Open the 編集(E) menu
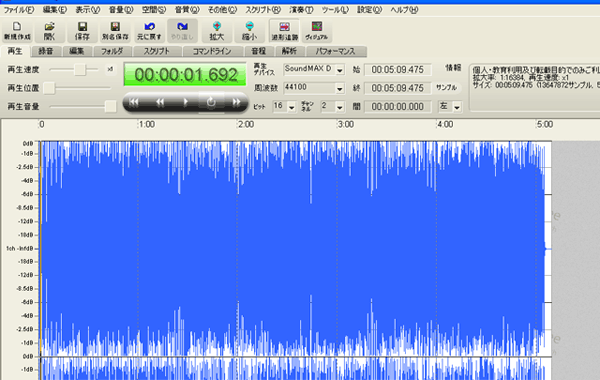Screen dimensions: 600x380 pyautogui.click(x=54, y=10)
